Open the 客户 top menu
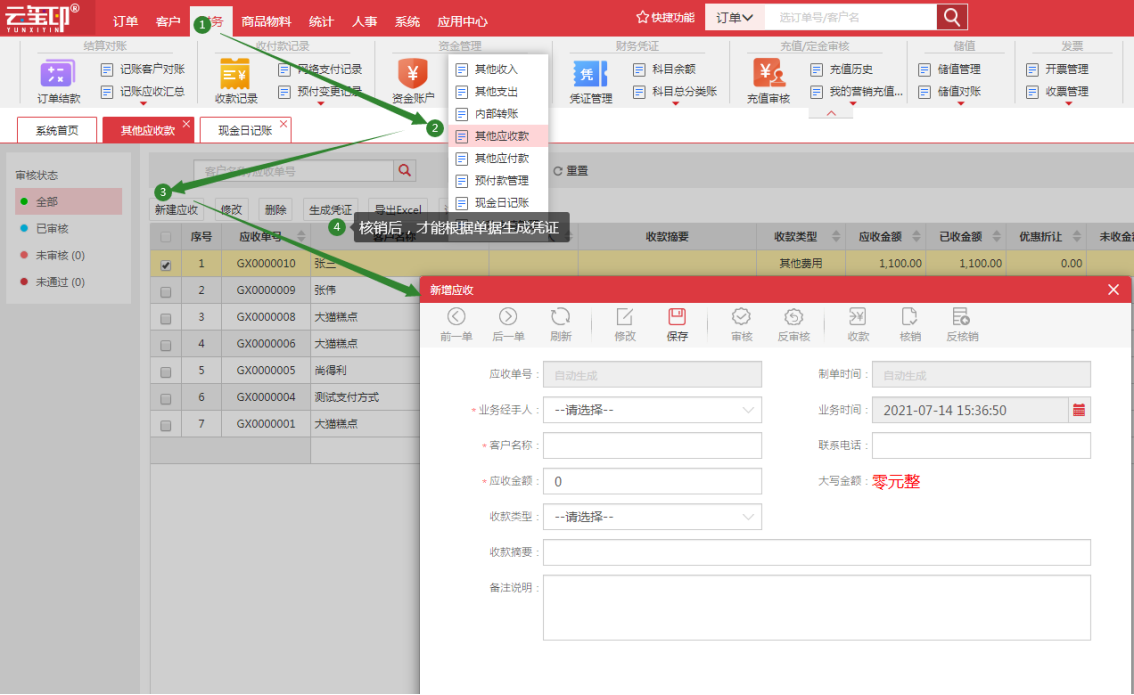Image resolution: width=1134 pixels, height=695 pixels. (168, 21)
